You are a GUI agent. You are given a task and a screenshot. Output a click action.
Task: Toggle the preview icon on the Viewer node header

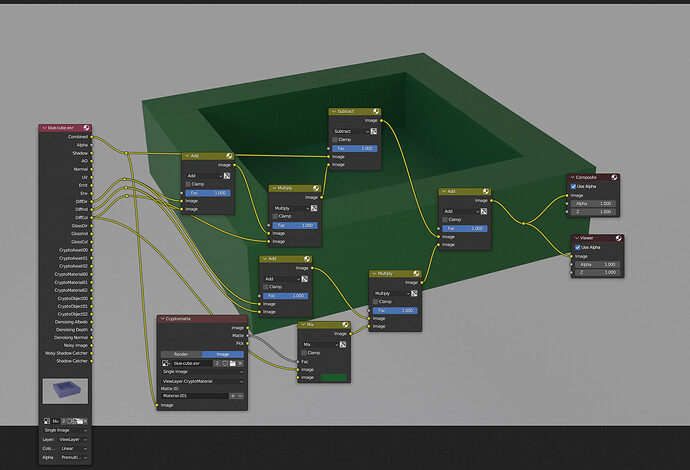point(618,238)
